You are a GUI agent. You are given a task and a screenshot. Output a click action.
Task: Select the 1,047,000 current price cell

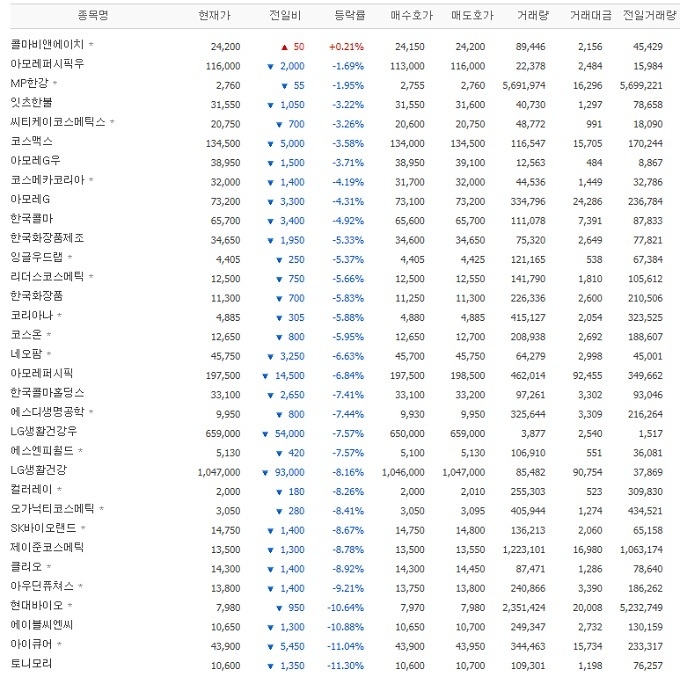point(219,472)
